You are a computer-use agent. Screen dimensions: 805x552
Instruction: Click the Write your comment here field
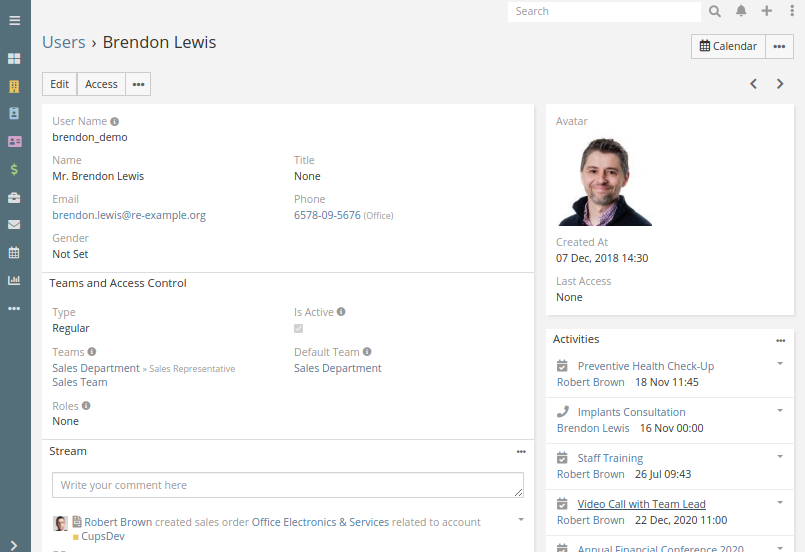(x=288, y=485)
